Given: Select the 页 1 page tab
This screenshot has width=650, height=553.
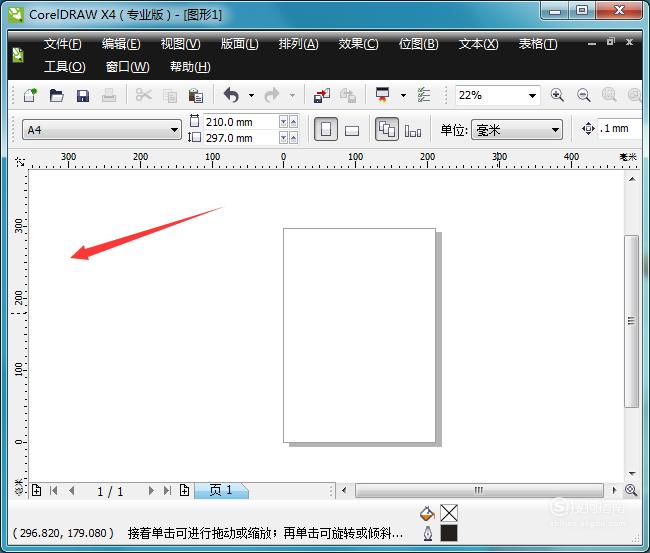Looking at the screenshot, I should [x=221, y=490].
